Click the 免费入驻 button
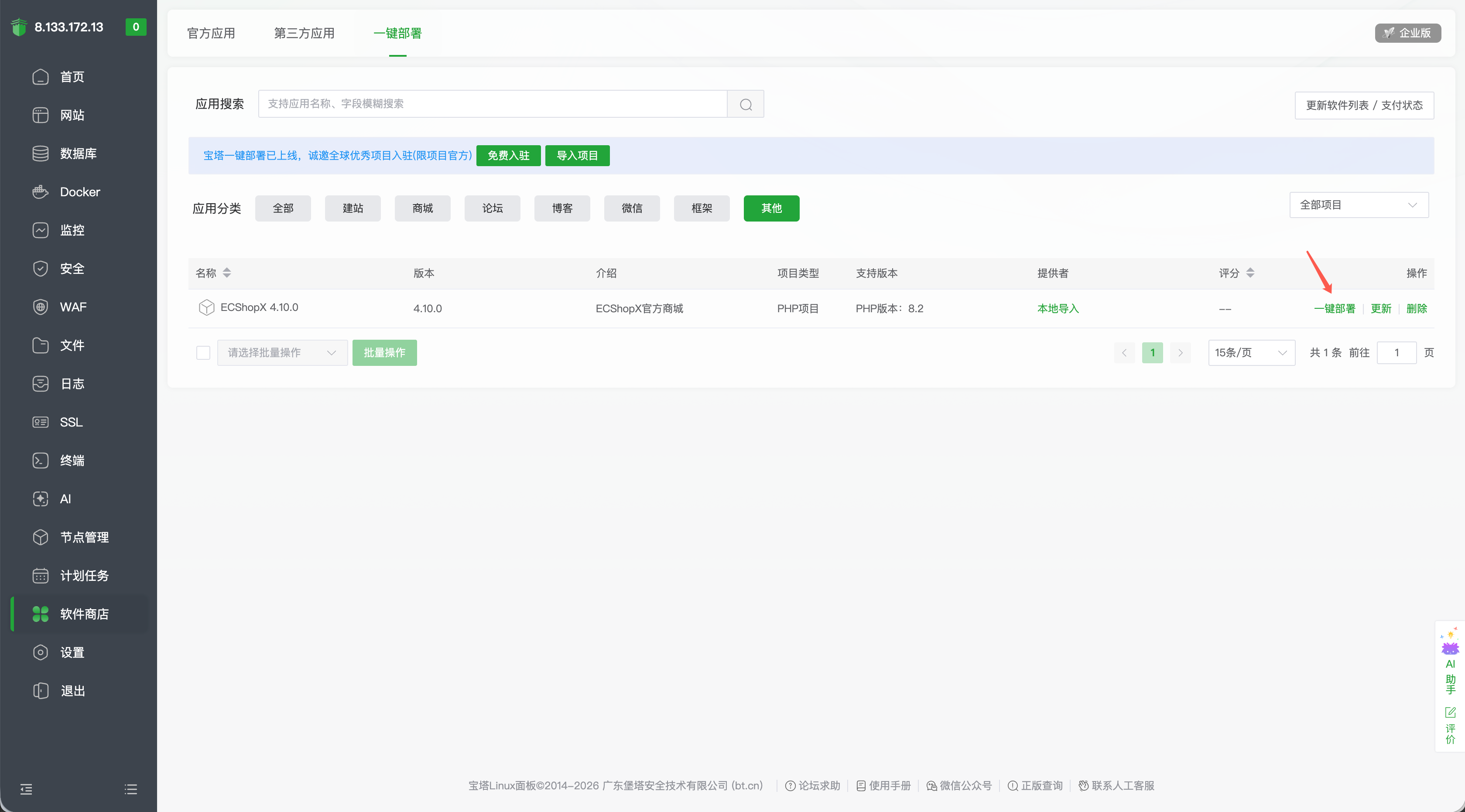1465x812 pixels. [508, 155]
